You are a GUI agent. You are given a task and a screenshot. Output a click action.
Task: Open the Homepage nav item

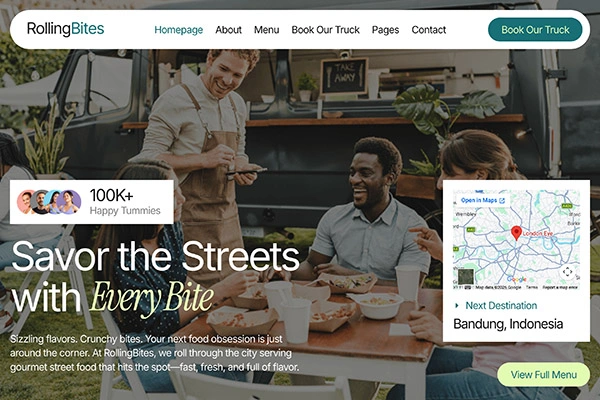pyautogui.click(x=179, y=30)
